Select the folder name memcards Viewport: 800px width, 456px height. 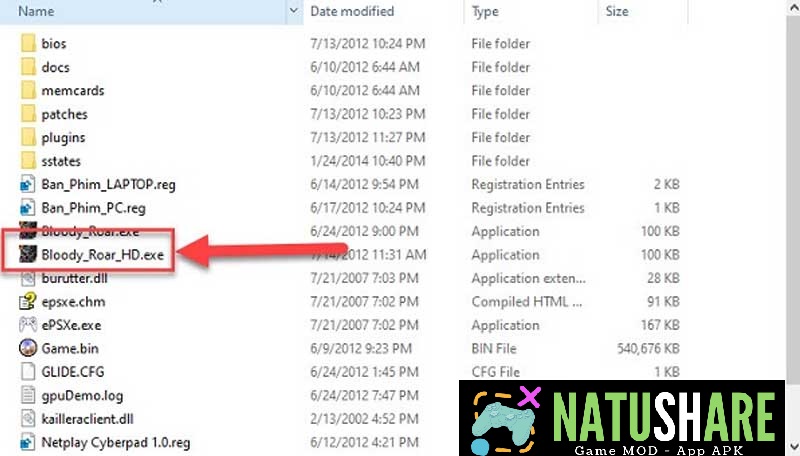coord(72,90)
